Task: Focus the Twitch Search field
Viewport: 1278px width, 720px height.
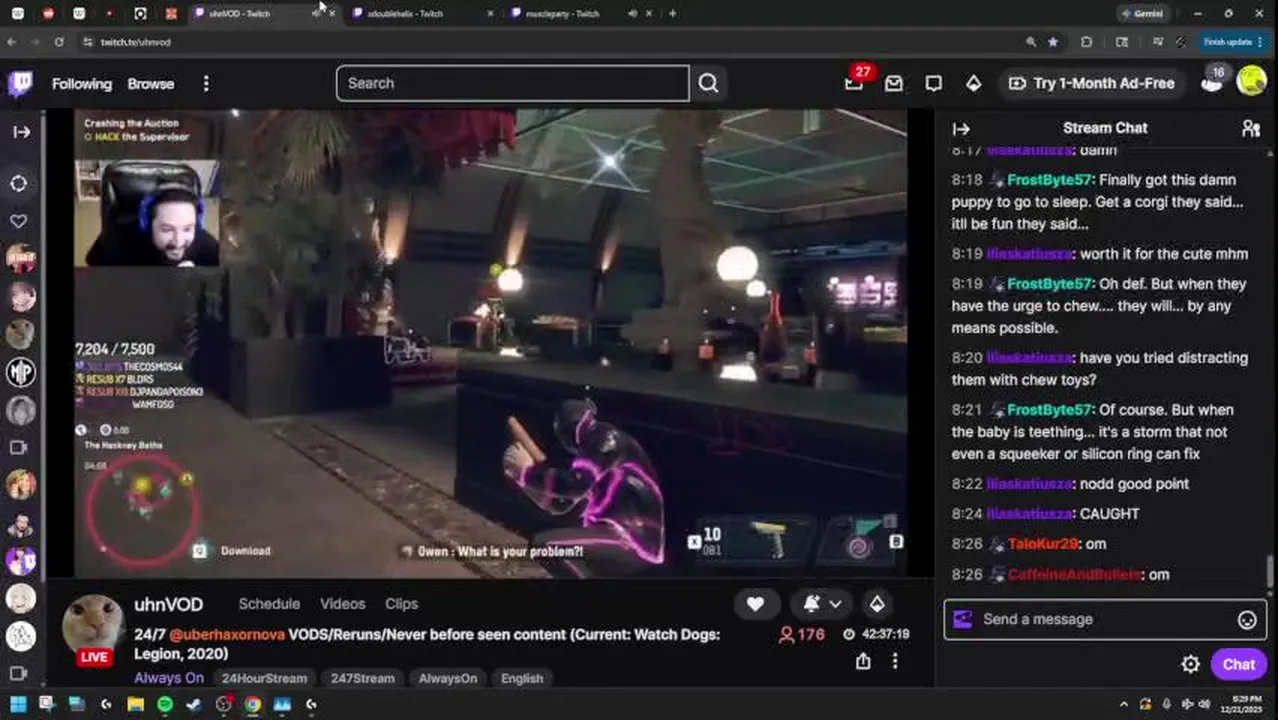Action: click(x=512, y=83)
